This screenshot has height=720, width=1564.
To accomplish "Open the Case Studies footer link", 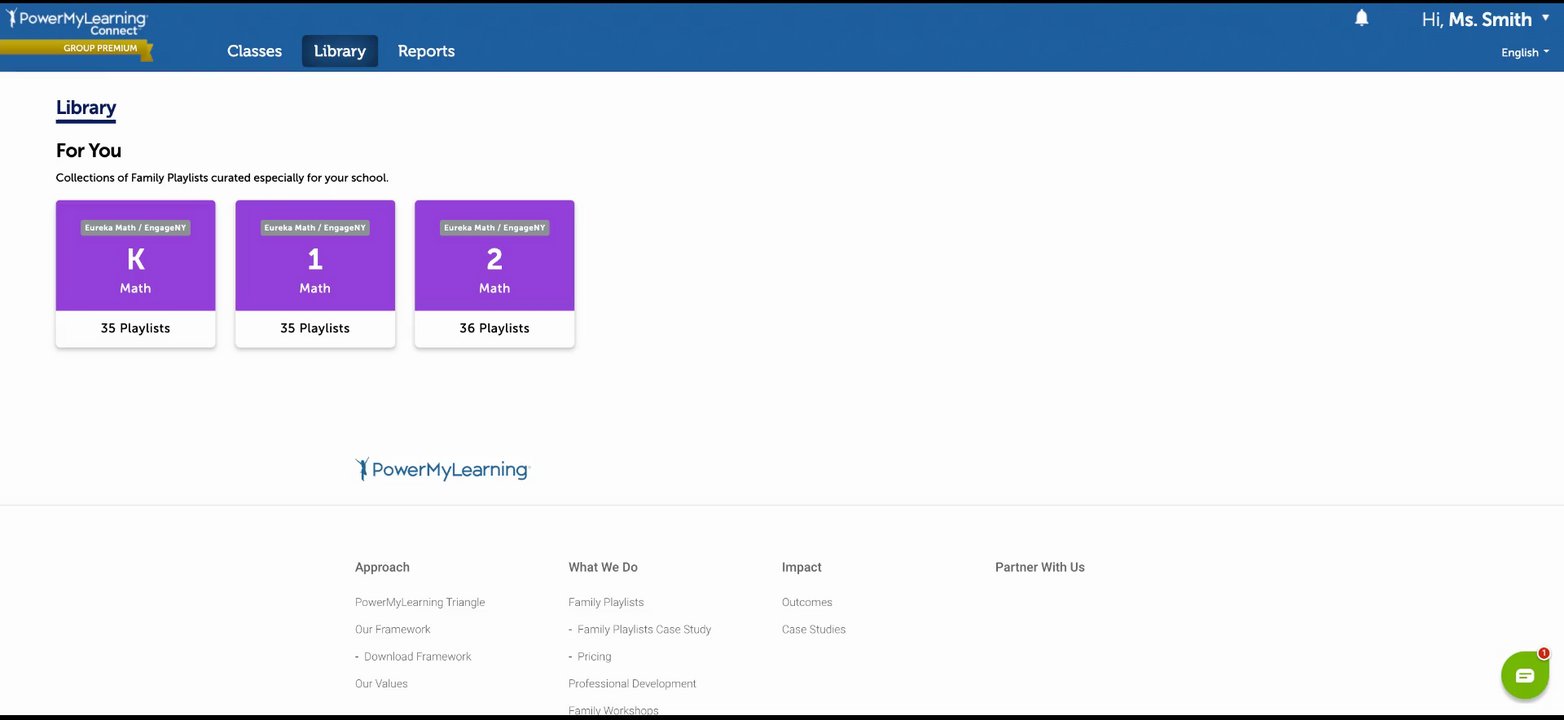I will point(814,629).
